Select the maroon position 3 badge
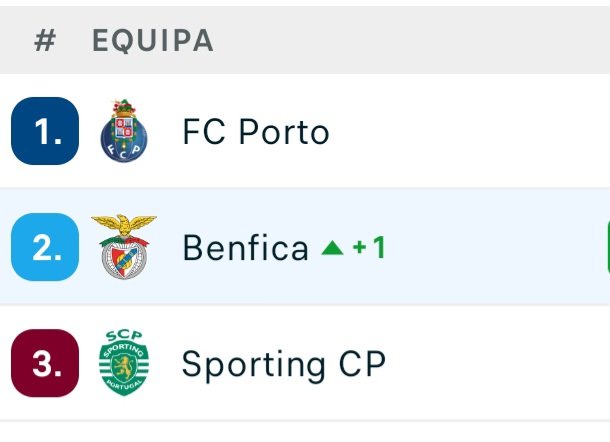Viewport: 610px width, 442px height. (x=45, y=362)
